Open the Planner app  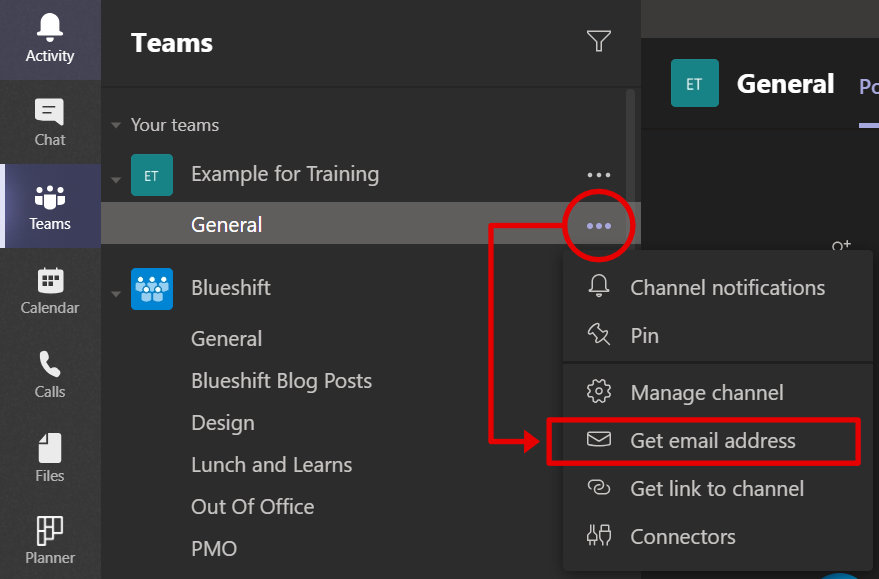(x=50, y=540)
